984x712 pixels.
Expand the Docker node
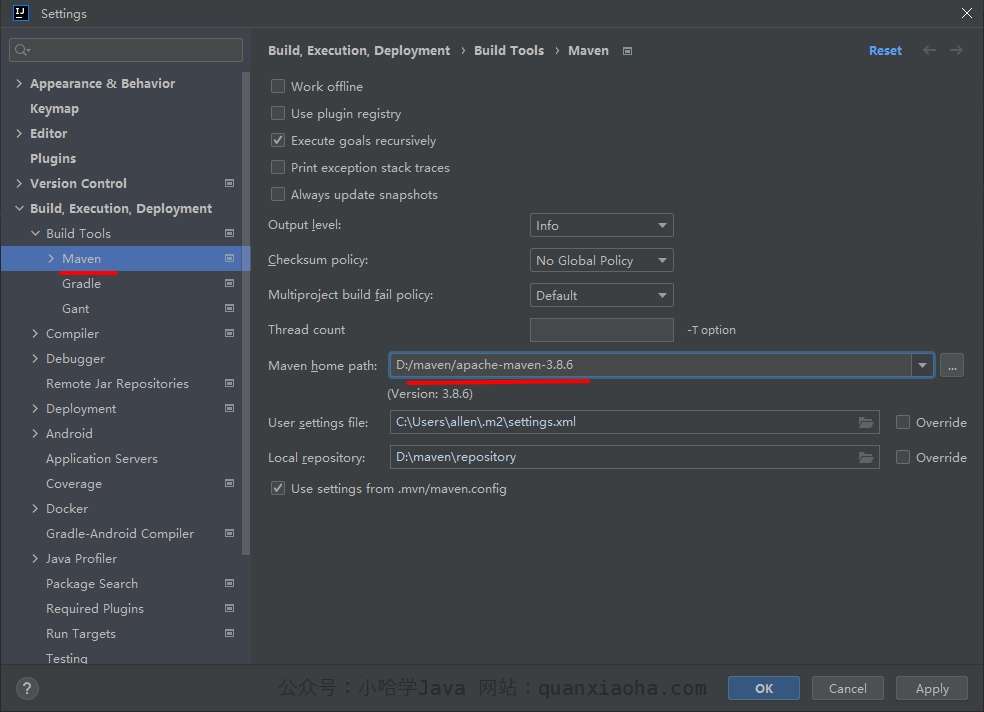(x=35, y=508)
